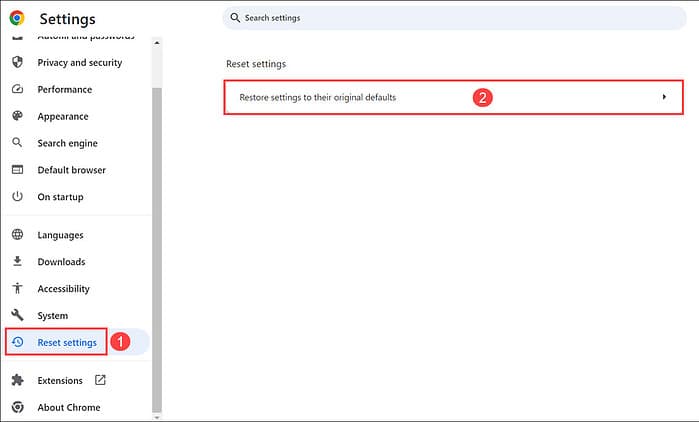Click the external link icon next to Extensions
This screenshot has width=699, height=422.
(x=100, y=380)
